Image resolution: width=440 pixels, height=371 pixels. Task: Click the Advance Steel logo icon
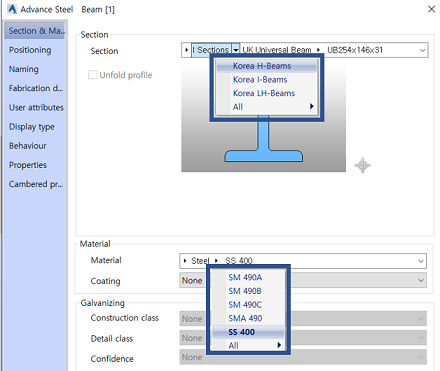(x=12, y=9)
